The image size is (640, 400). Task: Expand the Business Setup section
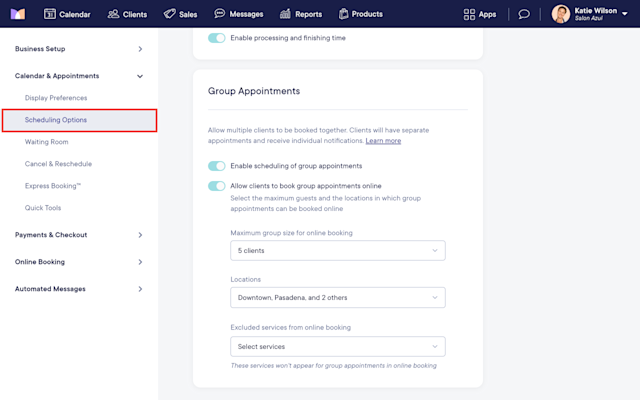(x=79, y=49)
